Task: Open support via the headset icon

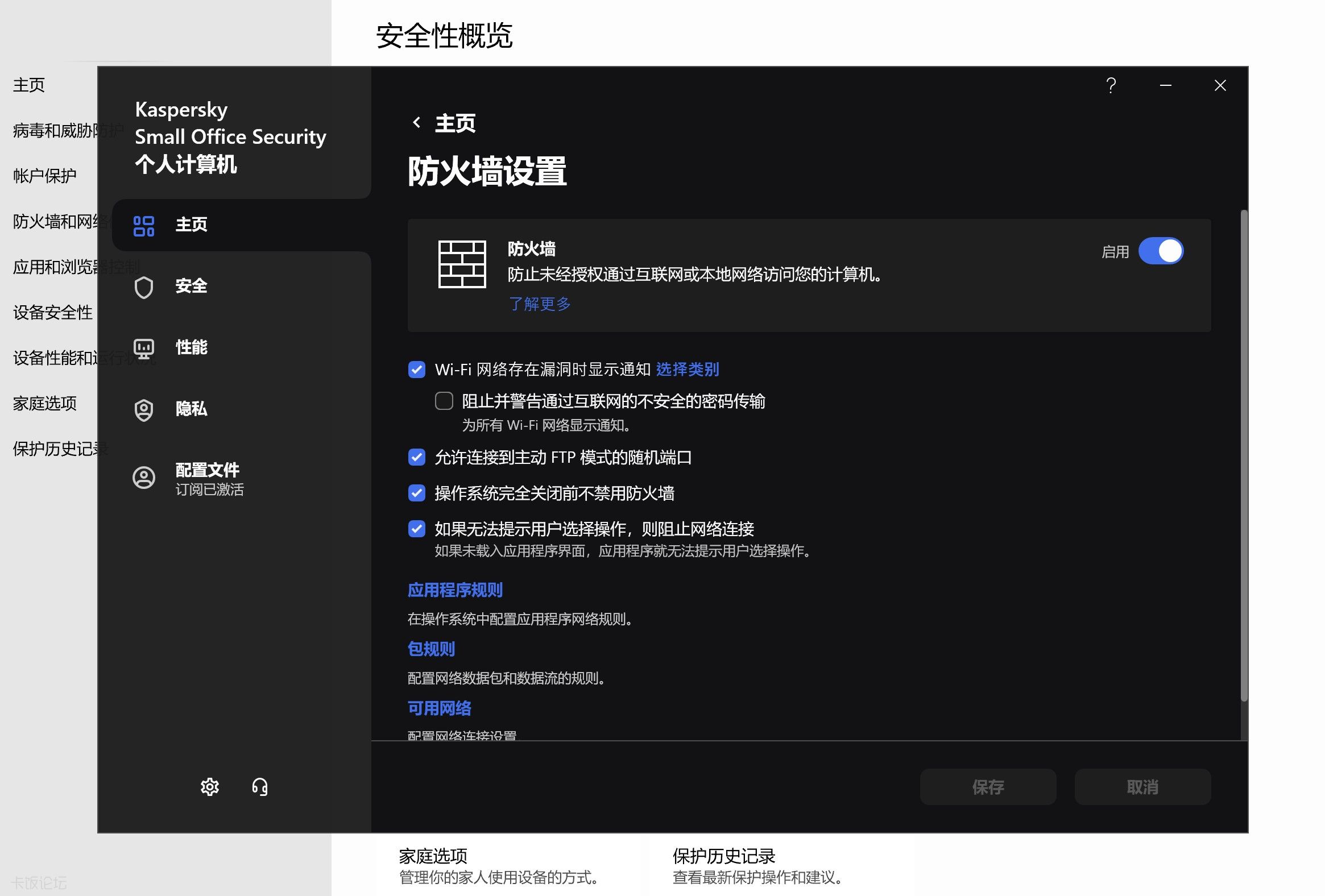Action: (260, 787)
